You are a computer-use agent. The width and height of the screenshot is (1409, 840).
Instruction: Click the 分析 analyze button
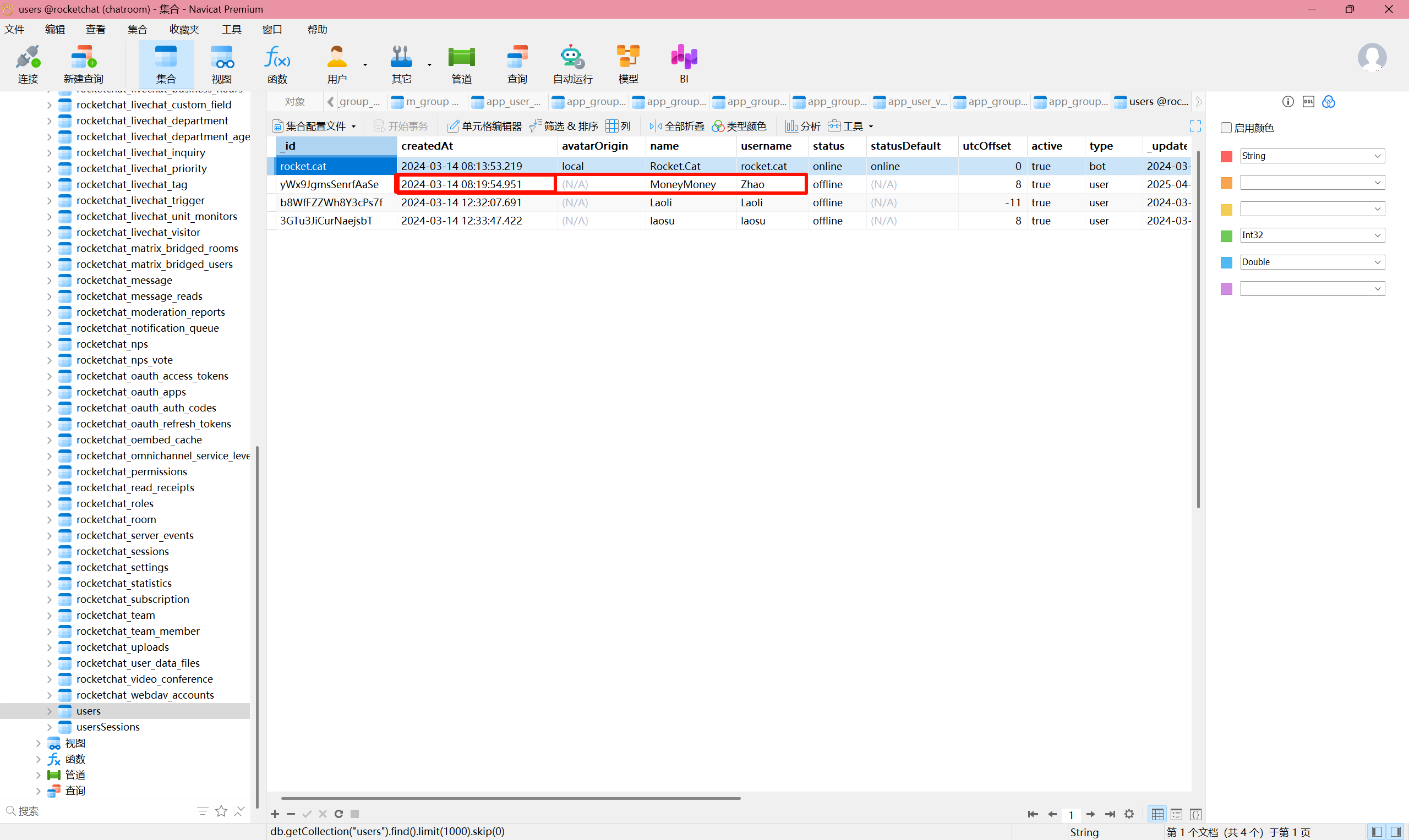[802, 125]
